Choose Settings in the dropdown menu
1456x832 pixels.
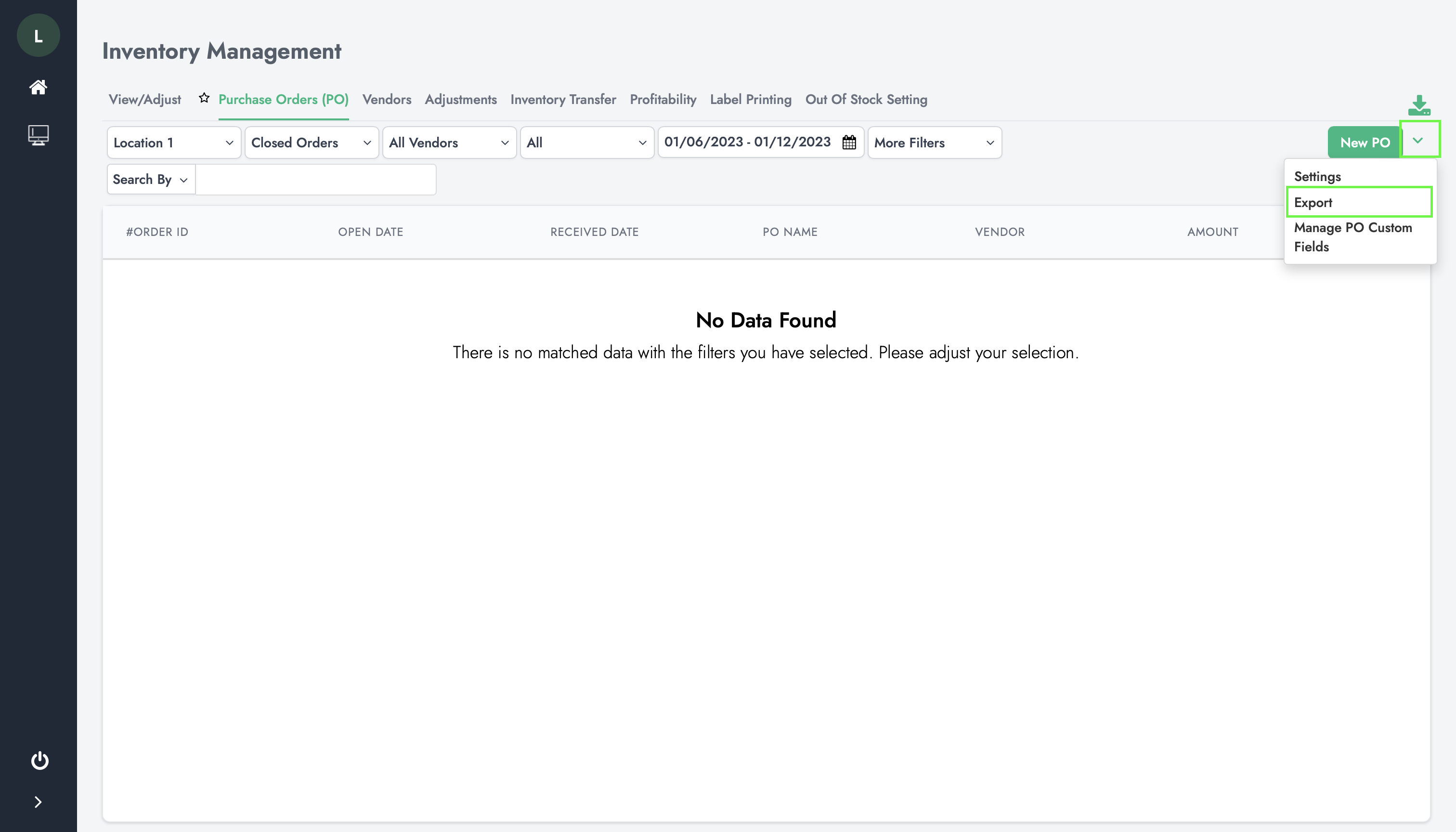pyautogui.click(x=1318, y=177)
